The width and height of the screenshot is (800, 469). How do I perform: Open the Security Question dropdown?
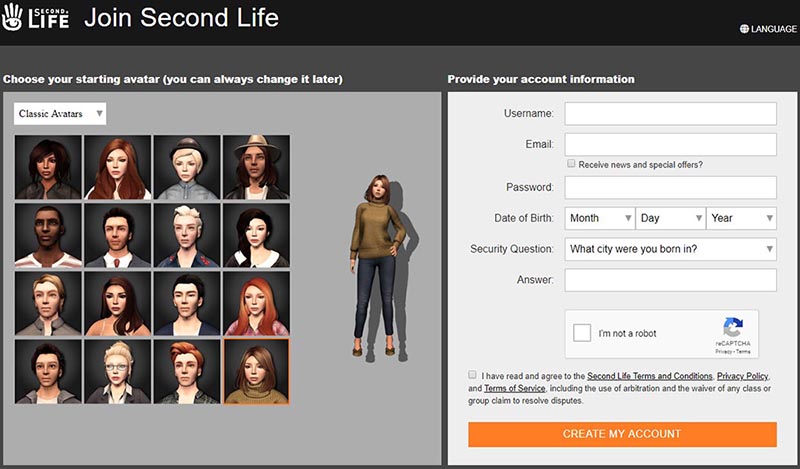click(x=670, y=249)
